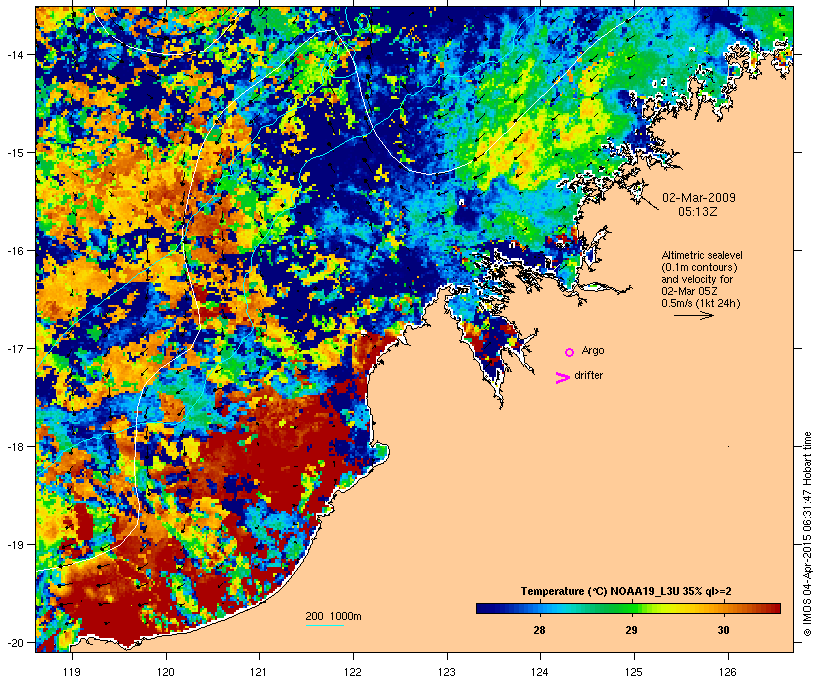The image size is (820, 680).
Task: Click the '200 1000m' depth contour label
Action: (x=333, y=616)
